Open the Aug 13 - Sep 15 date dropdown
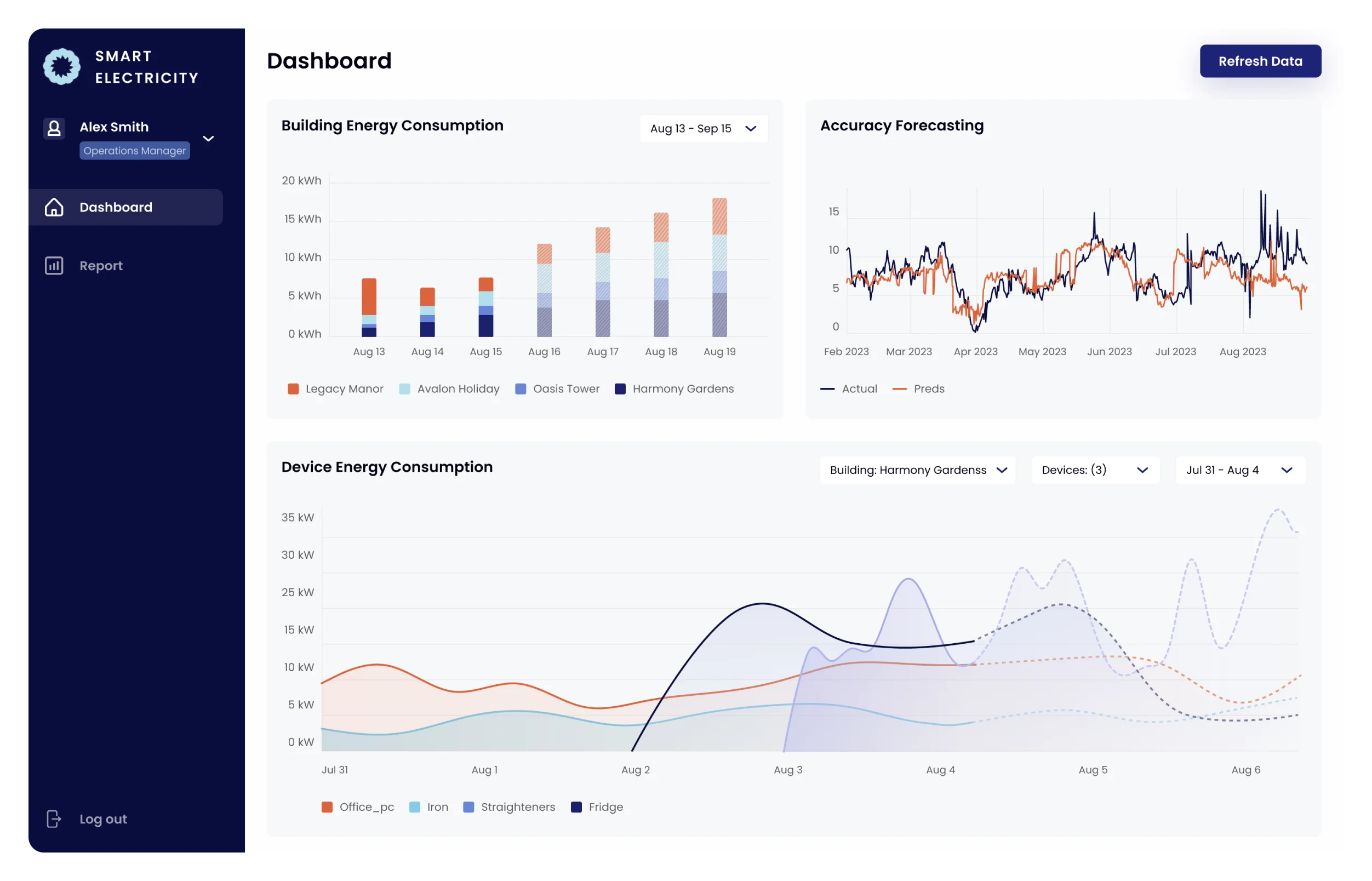This screenshot has height=881, width=1372. (703, 128)
